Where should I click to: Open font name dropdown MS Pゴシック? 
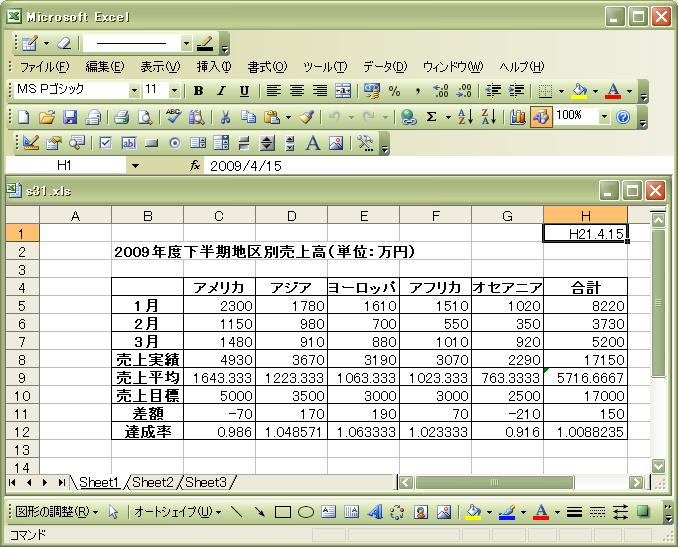click(x=134, y=91)
